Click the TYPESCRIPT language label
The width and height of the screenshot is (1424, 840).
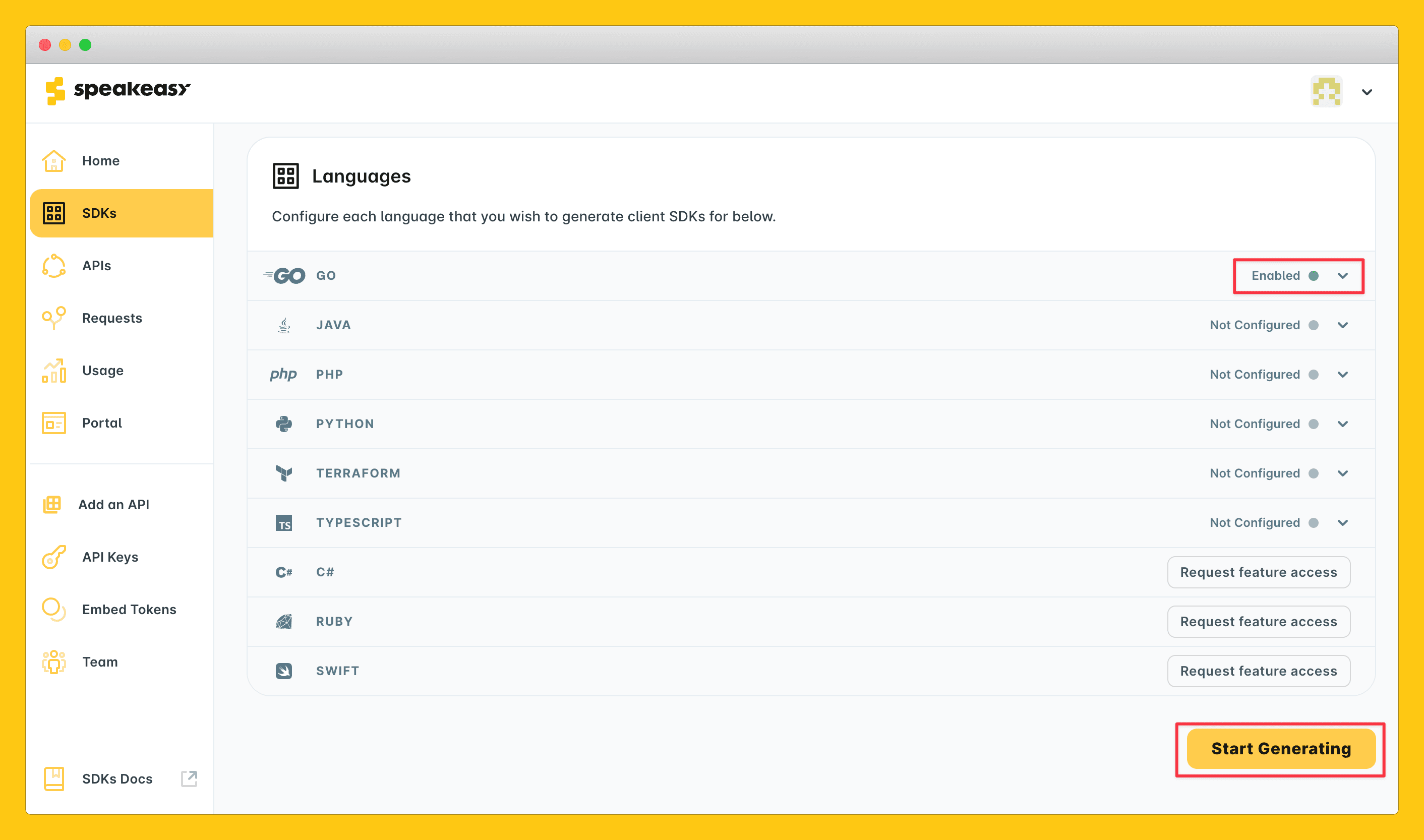[359, 523]
